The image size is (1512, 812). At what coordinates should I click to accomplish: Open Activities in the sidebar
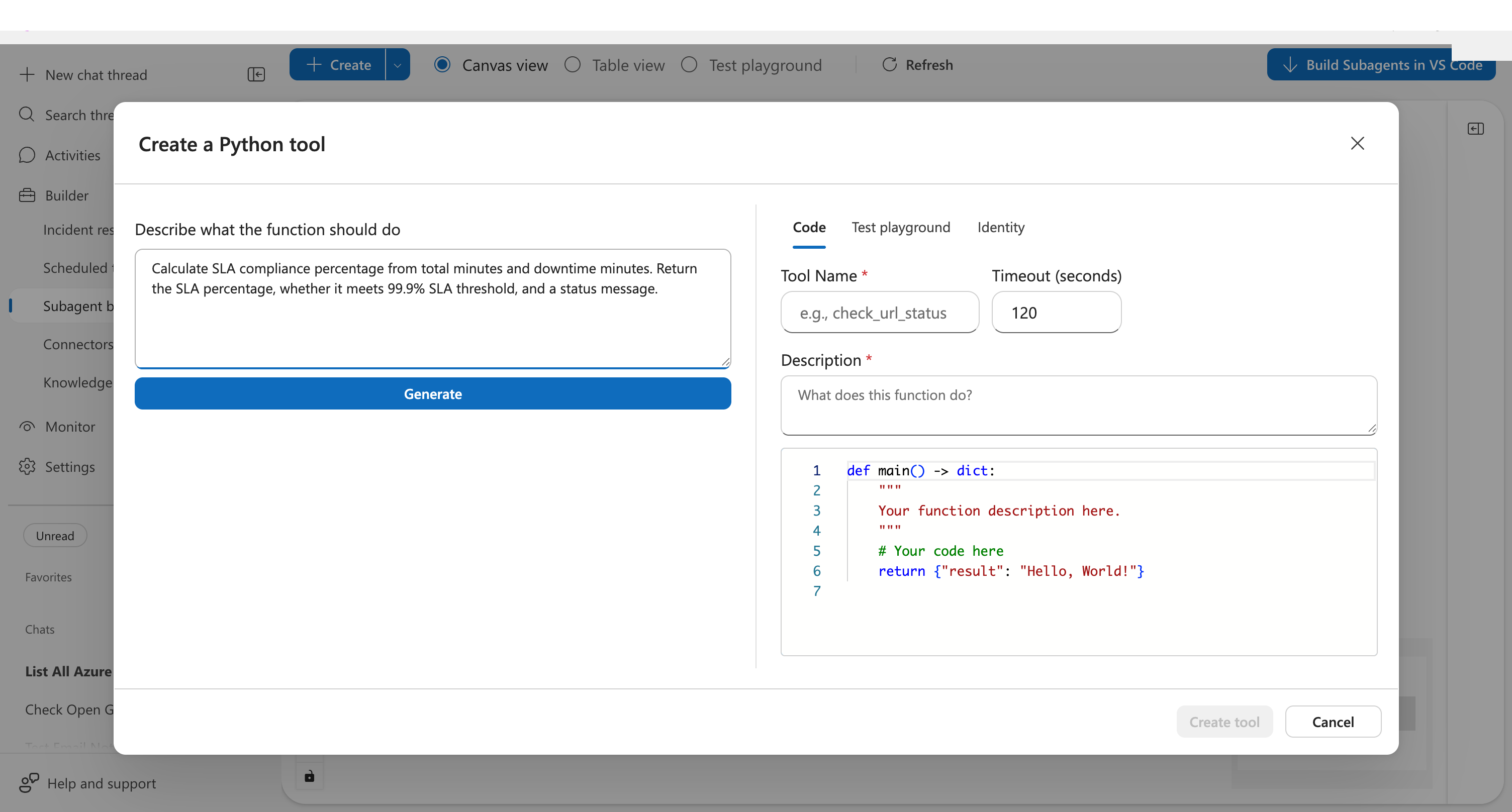point(73,155)
